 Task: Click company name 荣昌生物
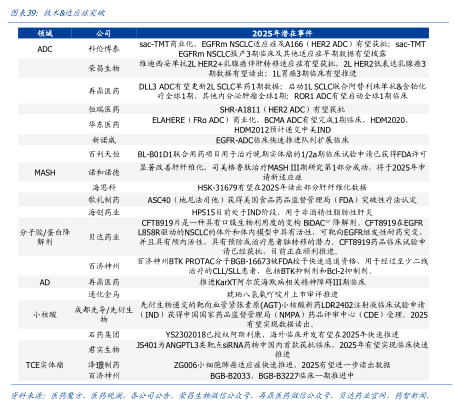point(104,68)
